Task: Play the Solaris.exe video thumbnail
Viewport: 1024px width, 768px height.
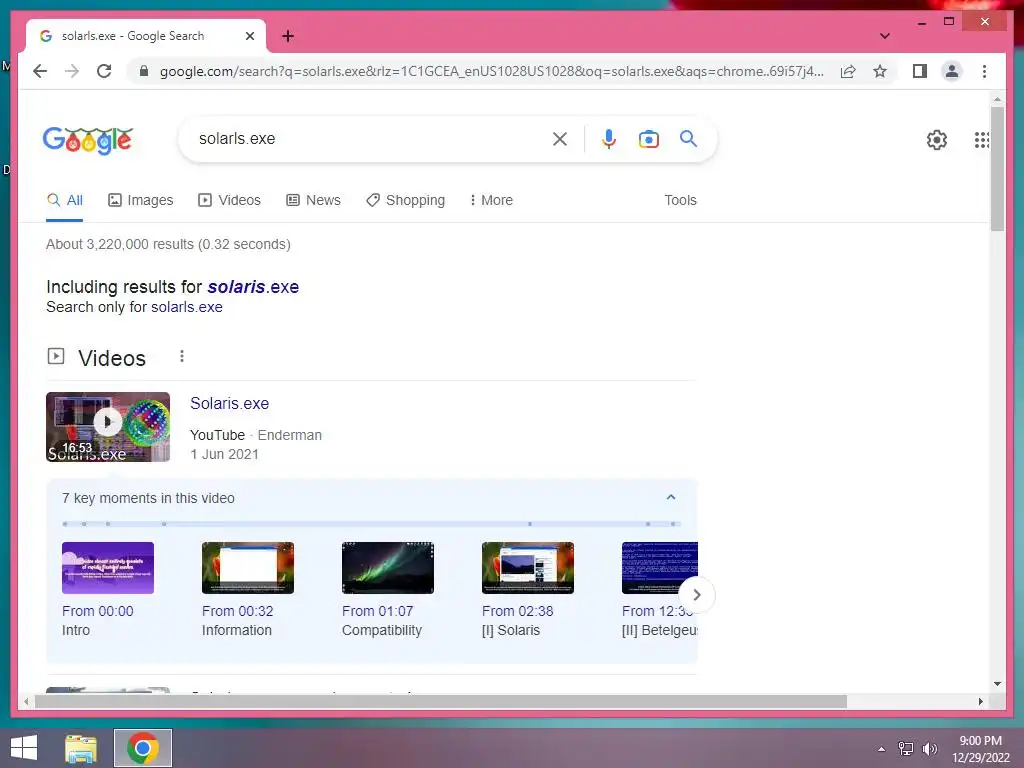Action: tap(108, 426)
